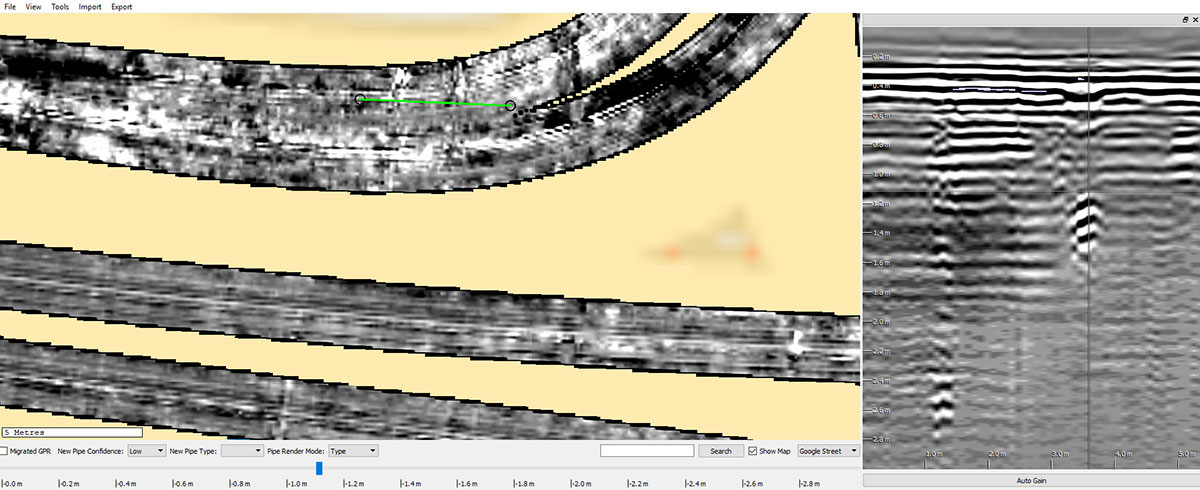Screen dimensions: 1200x490
Task: Open the New Pipe Type dropdown
Action: tap(242, 451)
